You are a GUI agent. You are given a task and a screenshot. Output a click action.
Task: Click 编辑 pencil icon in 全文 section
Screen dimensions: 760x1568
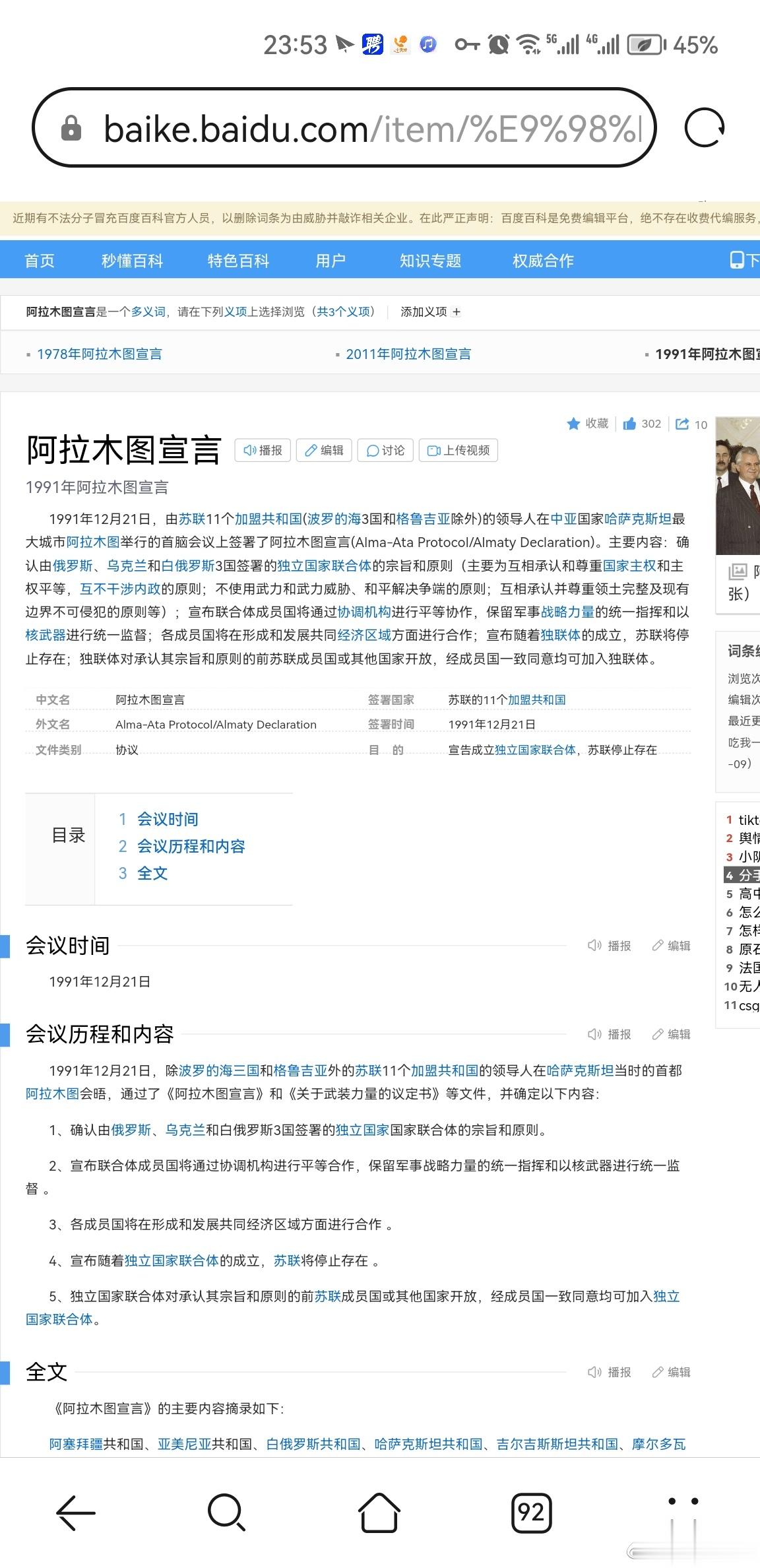coord(658,1372)
